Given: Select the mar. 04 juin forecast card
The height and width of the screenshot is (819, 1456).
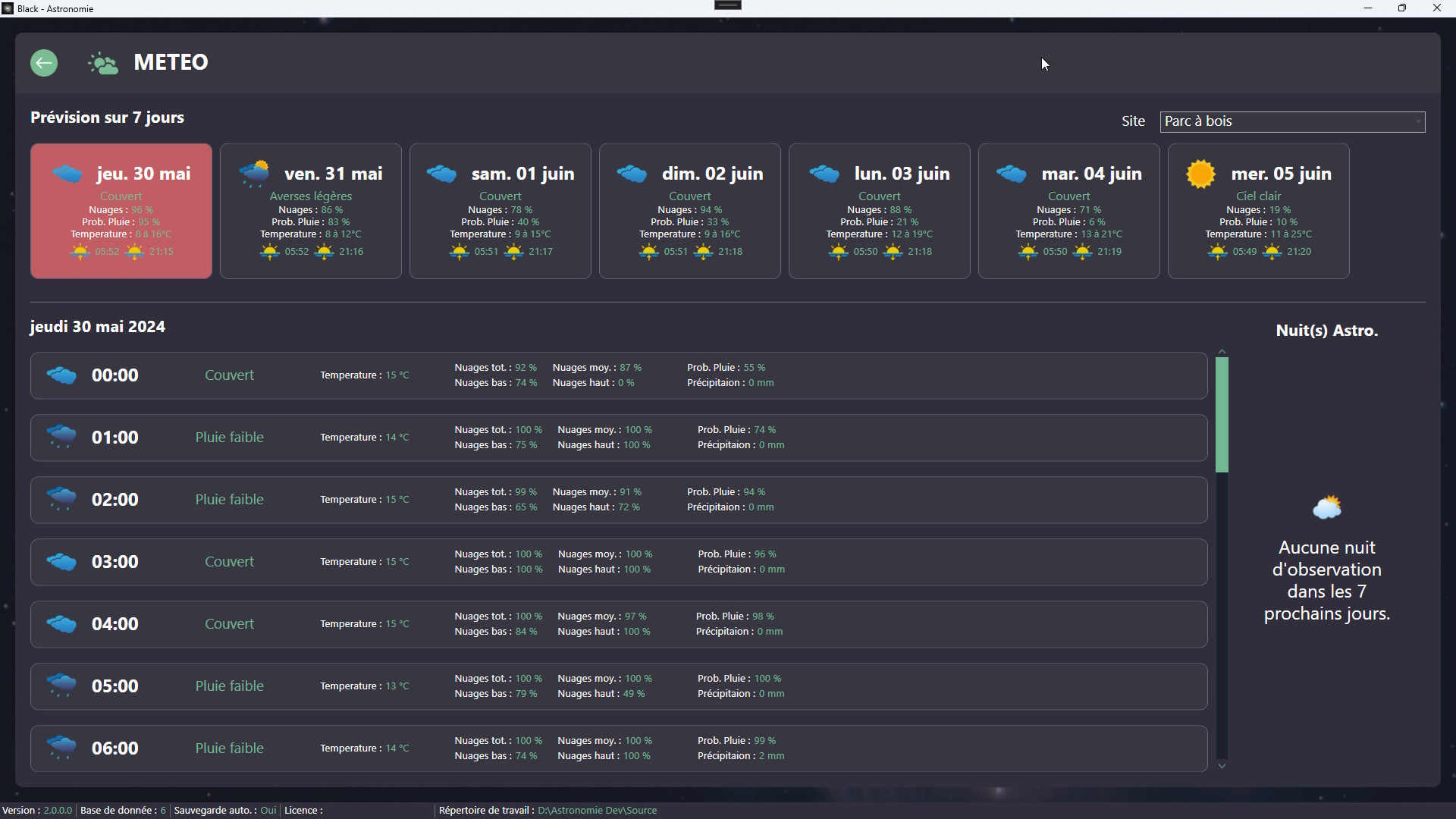Looking at the screenshot, I should [1069, 212].
